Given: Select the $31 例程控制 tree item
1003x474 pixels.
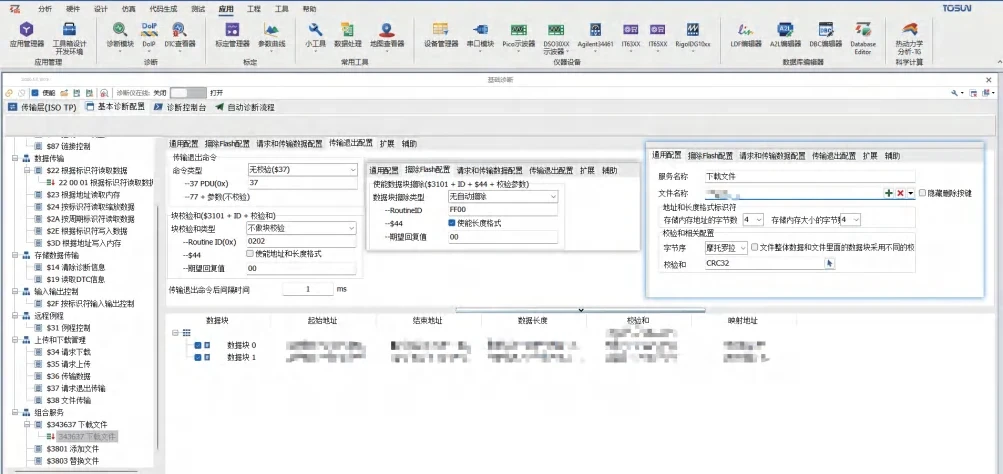Looking at the screenshot, I should (68, 328).
